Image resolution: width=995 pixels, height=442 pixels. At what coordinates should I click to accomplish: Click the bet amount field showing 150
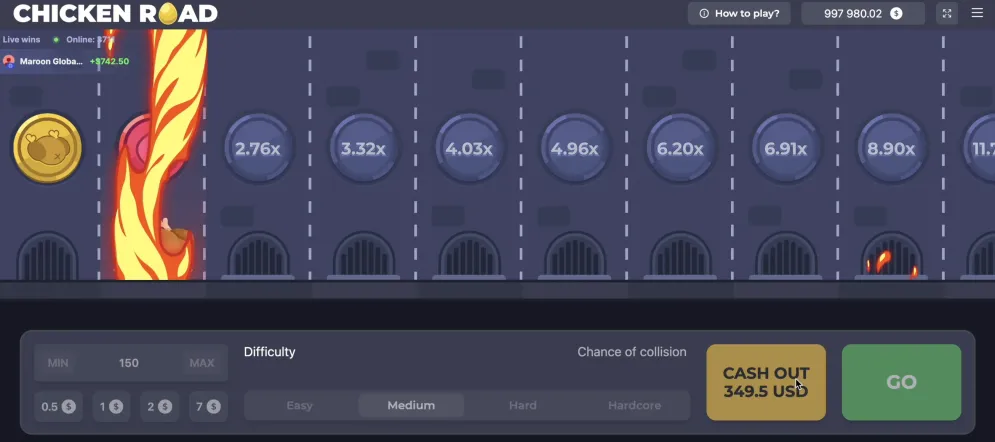(129, 363)
